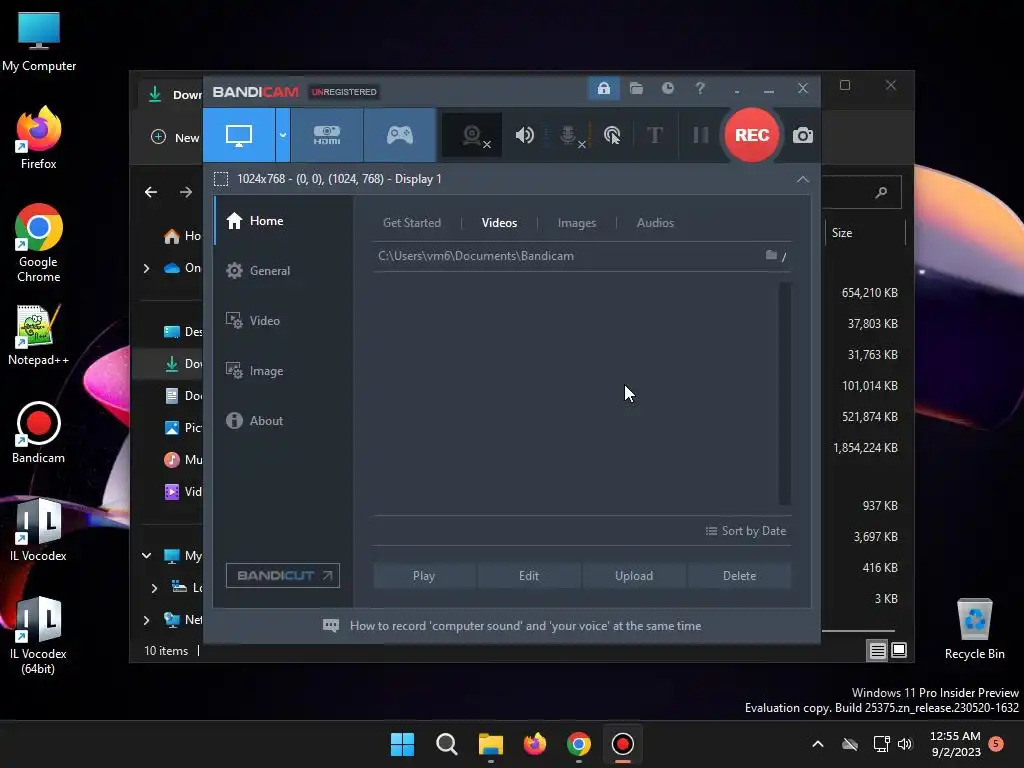
Task: Switch Explorer to large thumbnails view icon
Action: (899, 650)
